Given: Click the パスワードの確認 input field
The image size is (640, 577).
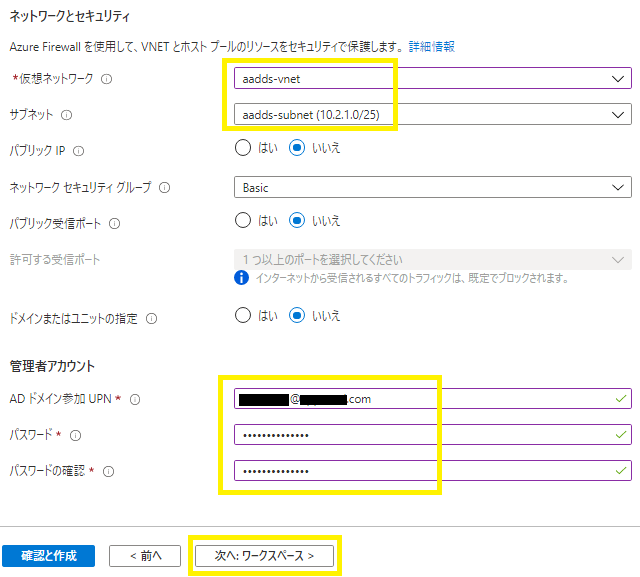Looking at the screenshot, I should point(433,471).
